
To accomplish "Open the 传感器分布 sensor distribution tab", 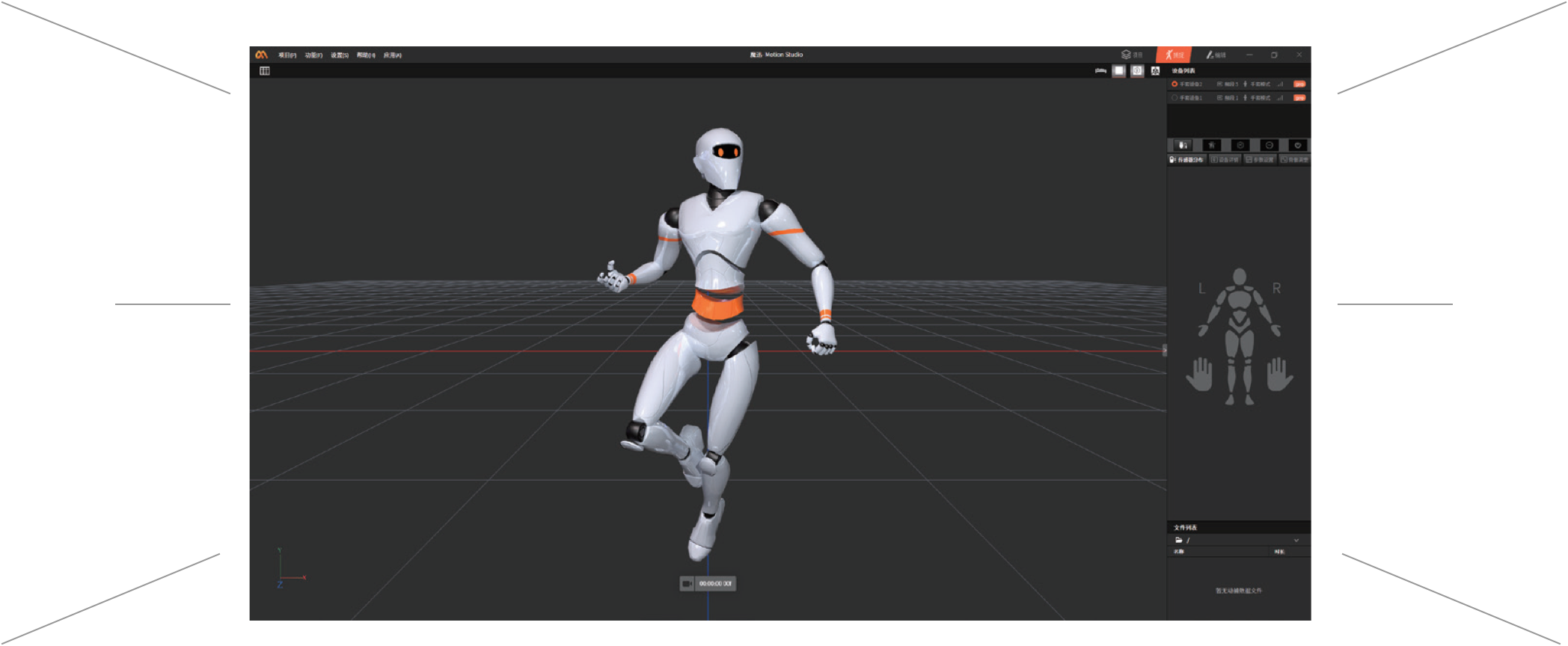I will [x=1186, y=160].
